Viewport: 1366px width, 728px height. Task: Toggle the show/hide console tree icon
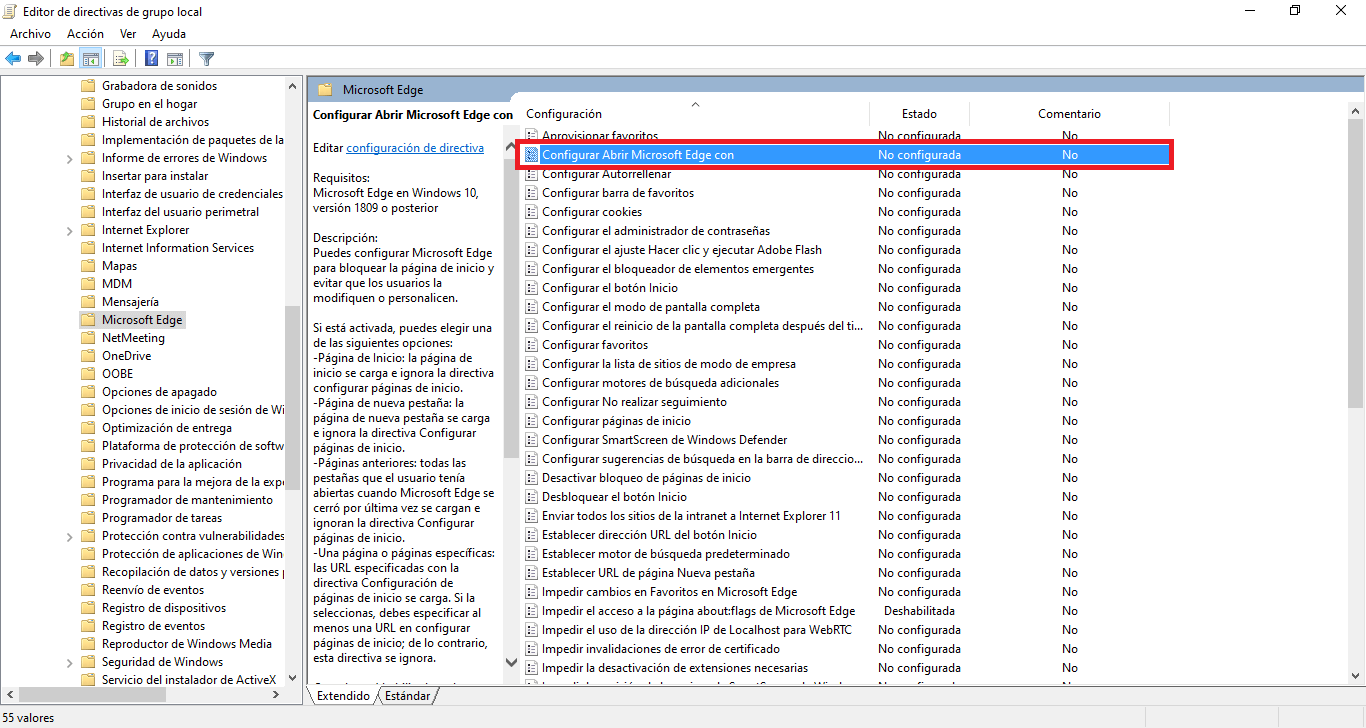click(91, 59)
